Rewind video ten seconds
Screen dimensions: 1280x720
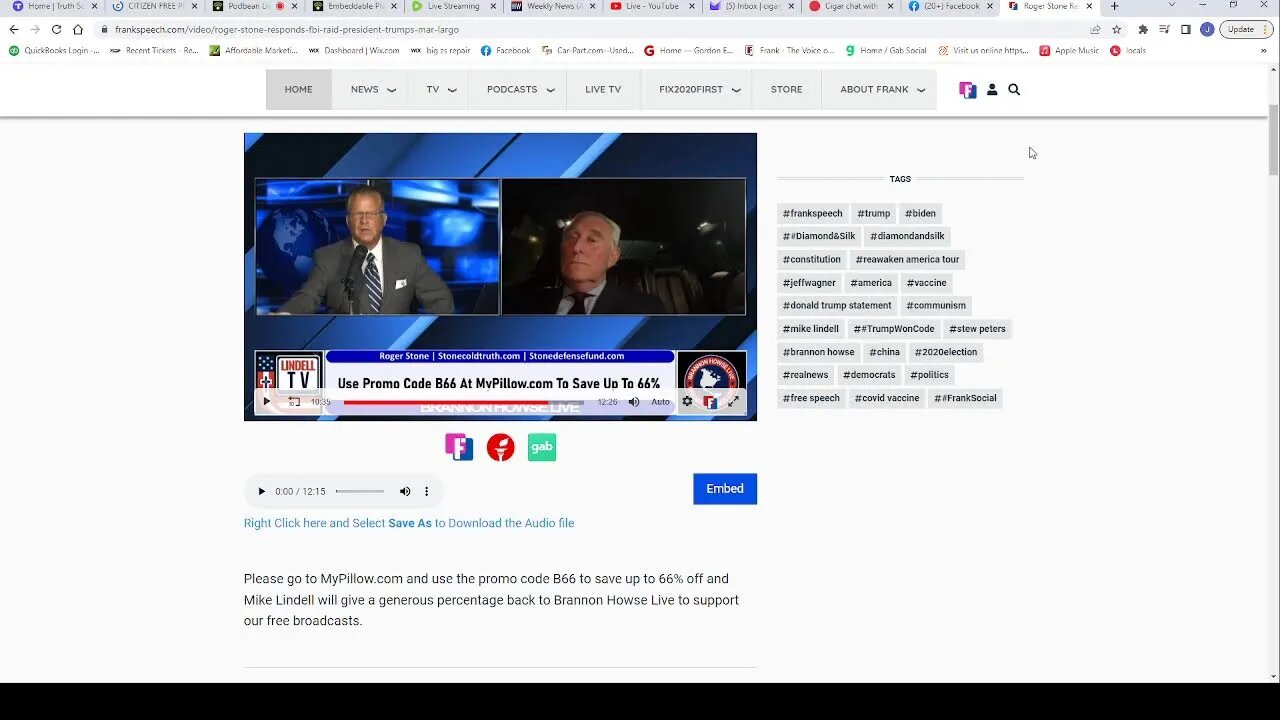pos(294,402)
